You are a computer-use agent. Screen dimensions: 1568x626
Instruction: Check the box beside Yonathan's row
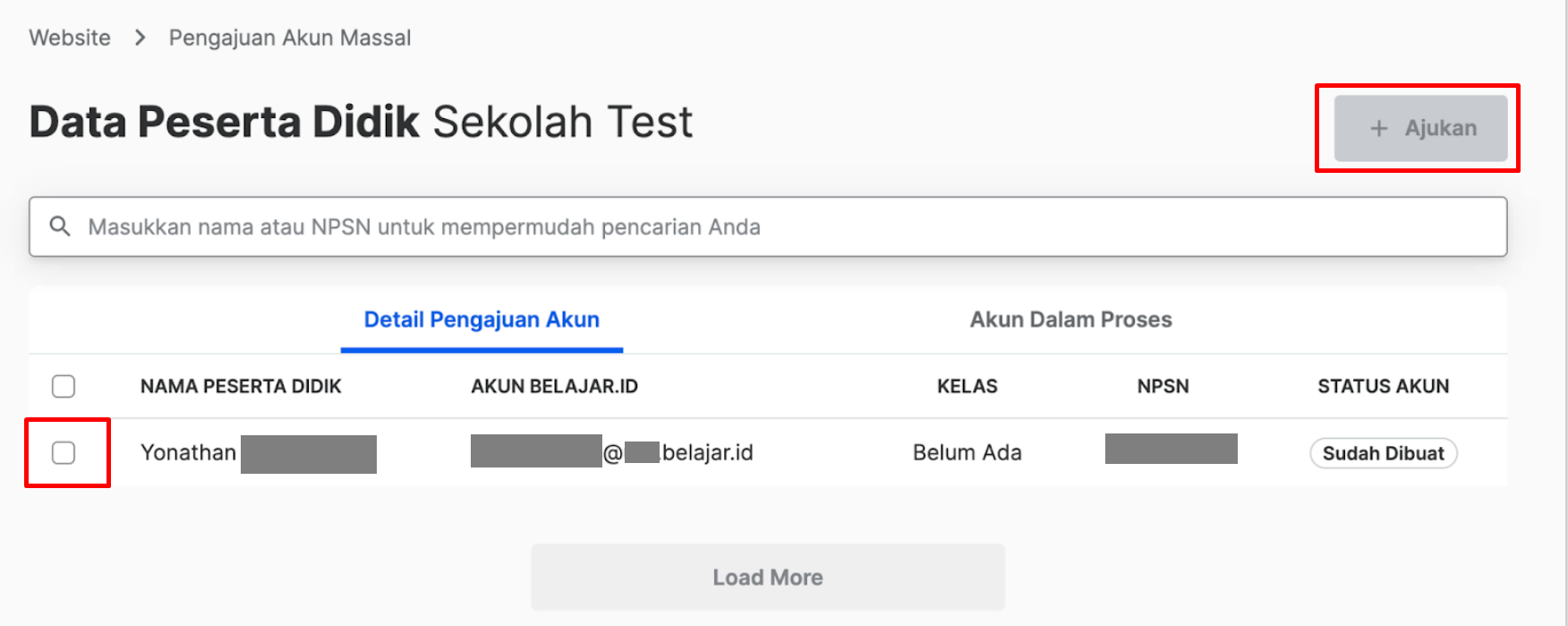pos(64,453)
